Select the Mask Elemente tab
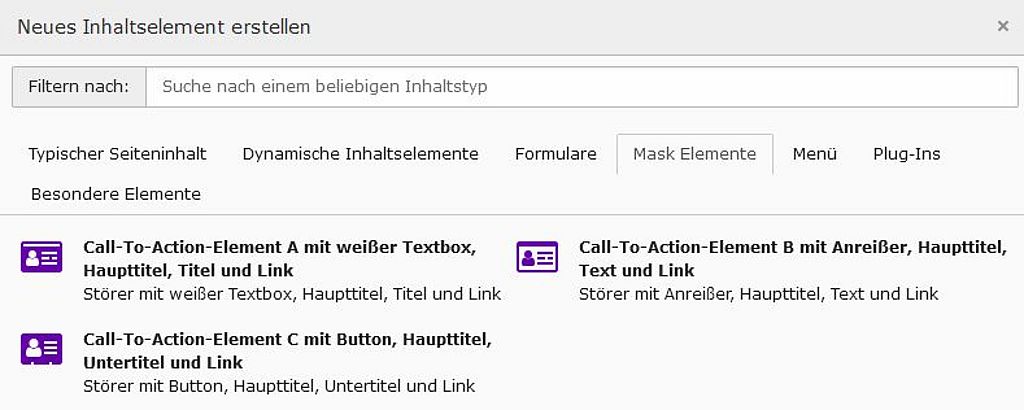The height and width of the screenshot is (410, 1024). pos(695,154)
